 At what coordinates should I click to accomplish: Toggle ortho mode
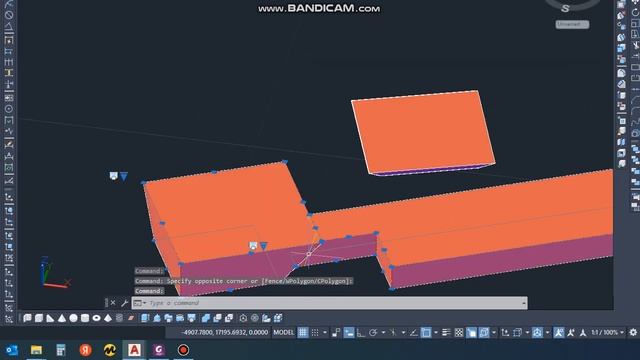click(x=361, y=333)
